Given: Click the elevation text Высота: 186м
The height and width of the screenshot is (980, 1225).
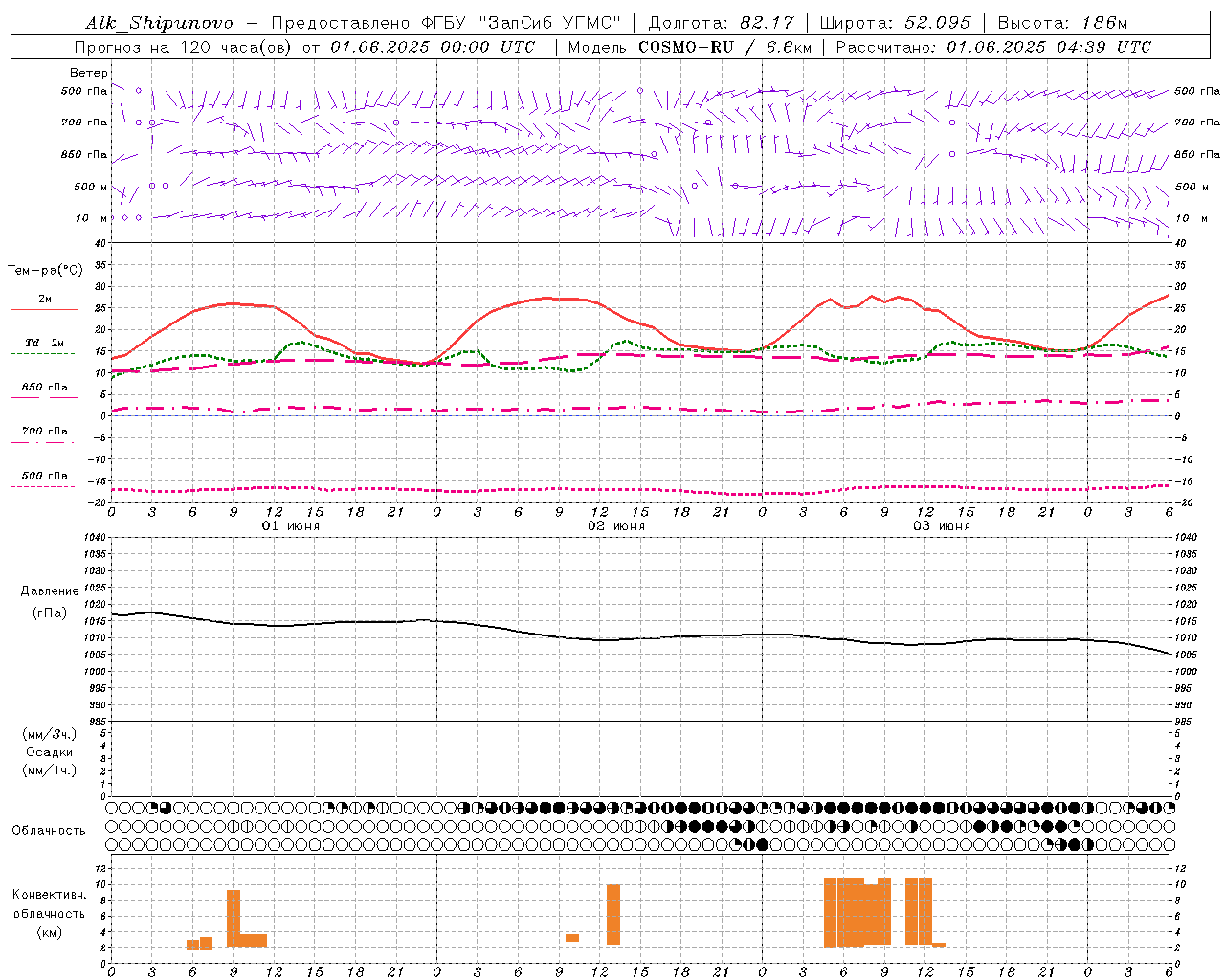Looking at the screenshot, I should [x=1063, y=23].
